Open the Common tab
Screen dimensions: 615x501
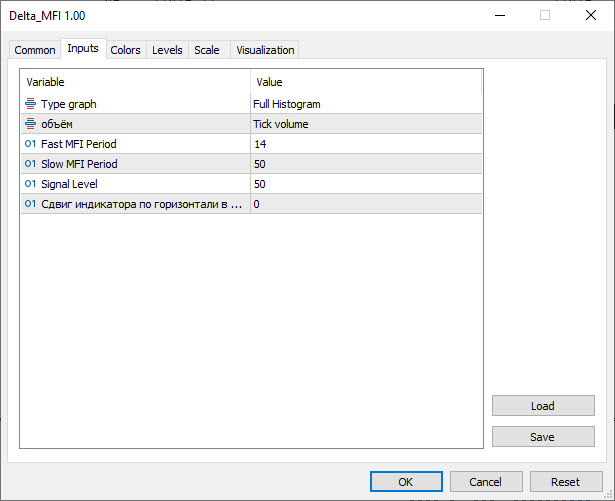35,50
